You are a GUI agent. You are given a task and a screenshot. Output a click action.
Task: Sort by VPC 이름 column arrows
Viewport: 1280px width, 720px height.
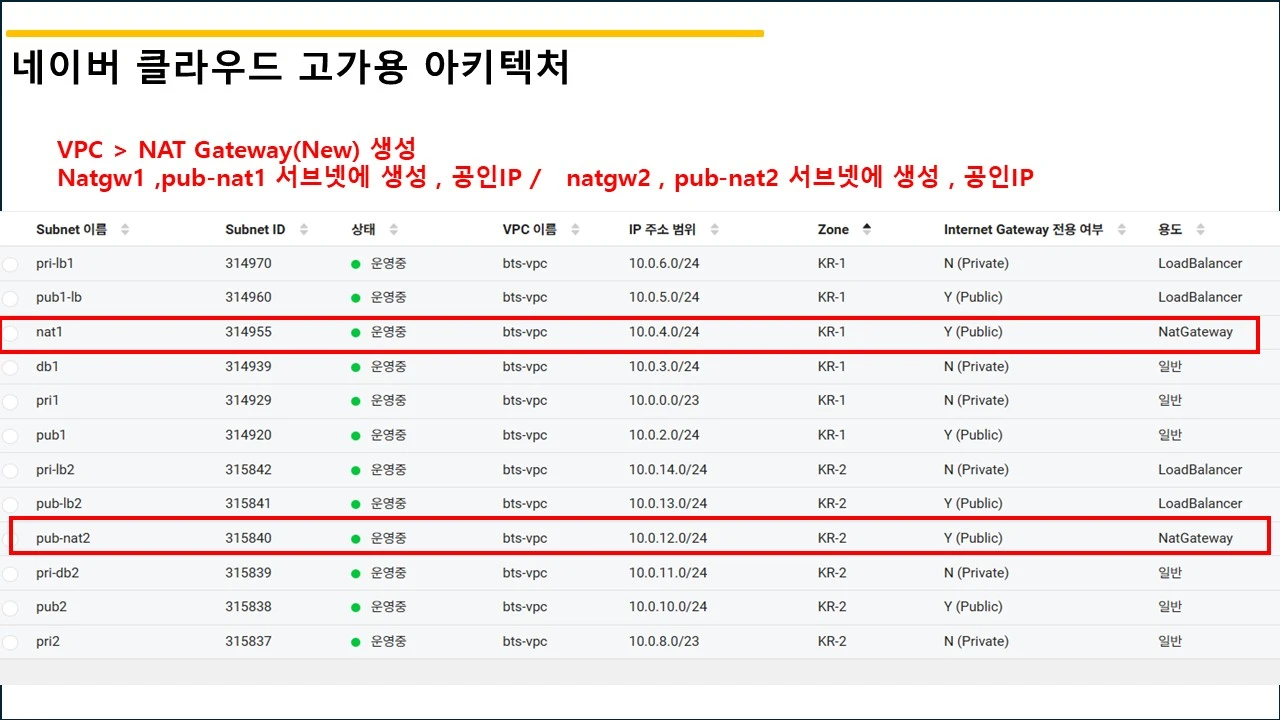click(x=574, y=229)
